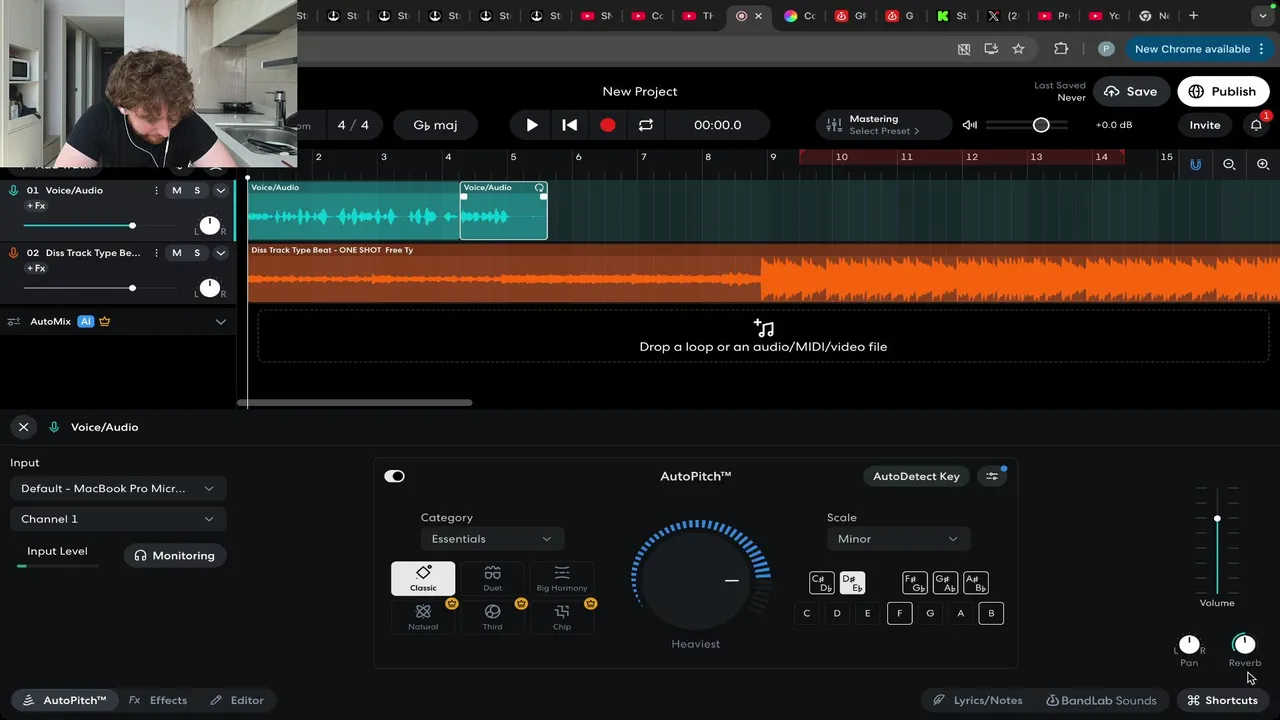
Task: Start recording with the red record button
Action: [607, 125]
